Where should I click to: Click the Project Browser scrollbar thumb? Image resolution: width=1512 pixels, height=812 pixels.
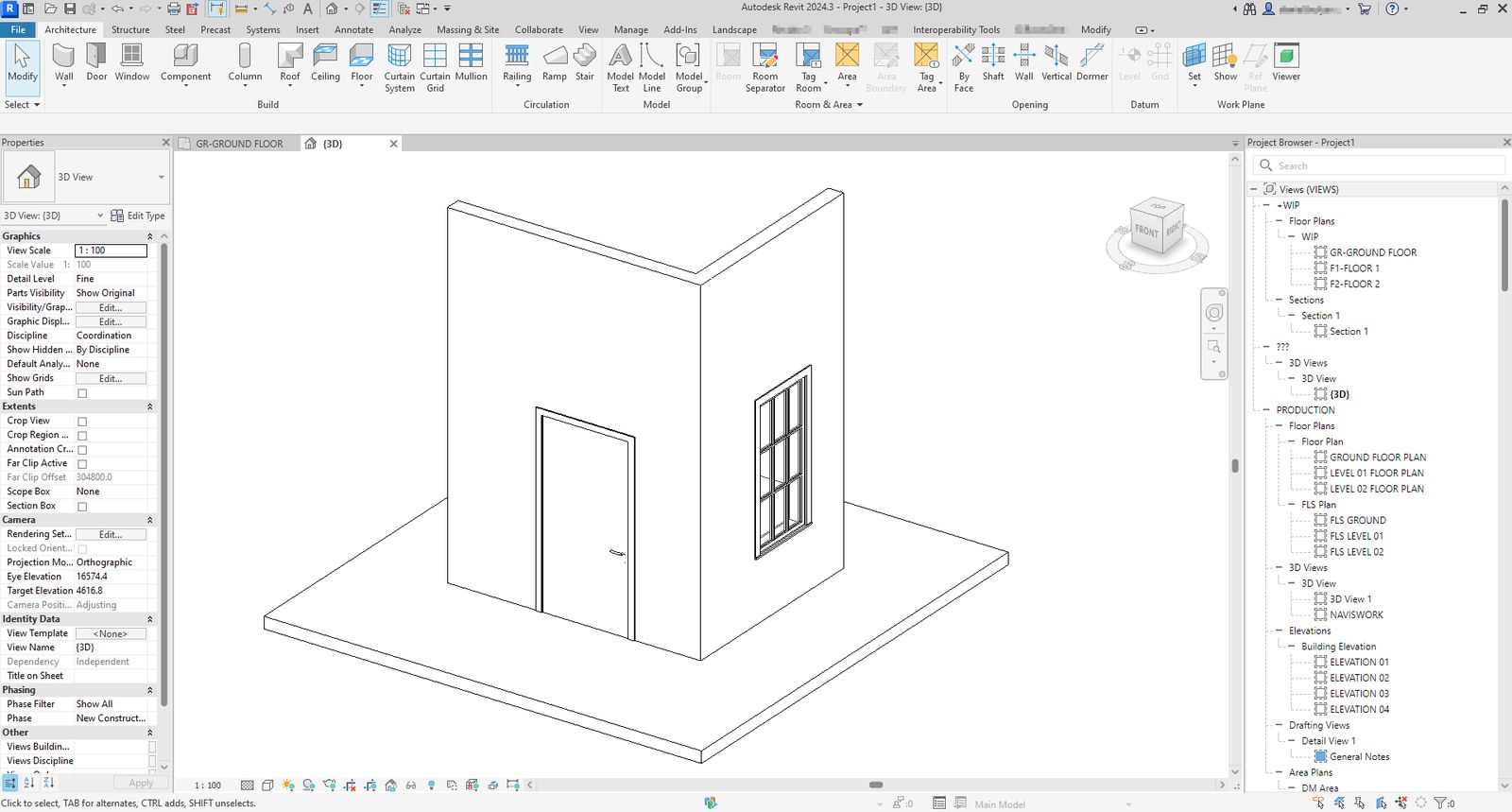1504,244
